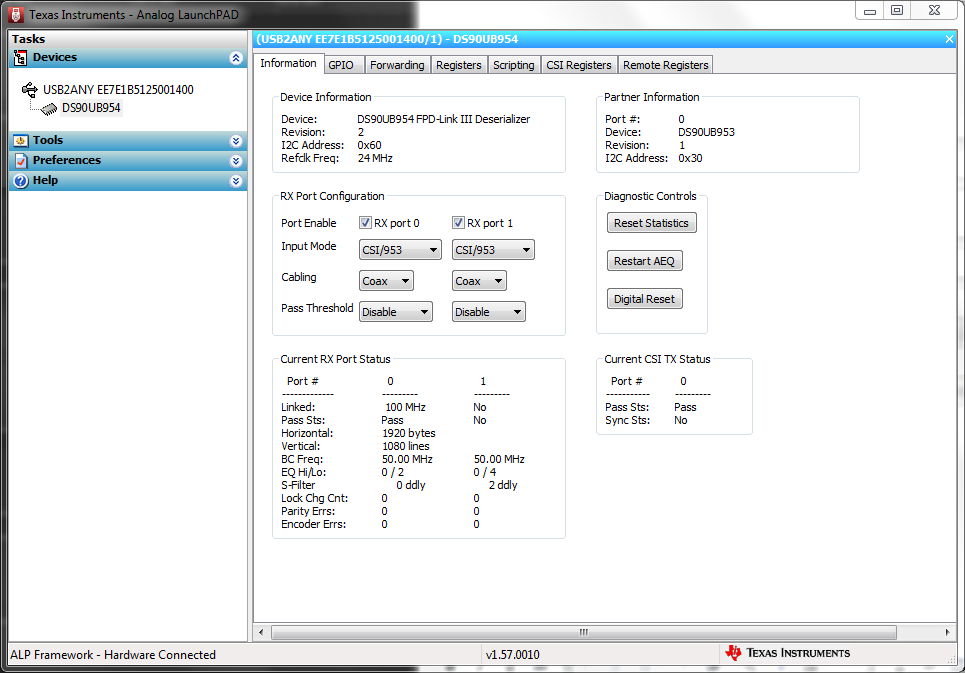The image size is (965, 673).
Task: Collapse the Devices section
Action: point(236,58)
